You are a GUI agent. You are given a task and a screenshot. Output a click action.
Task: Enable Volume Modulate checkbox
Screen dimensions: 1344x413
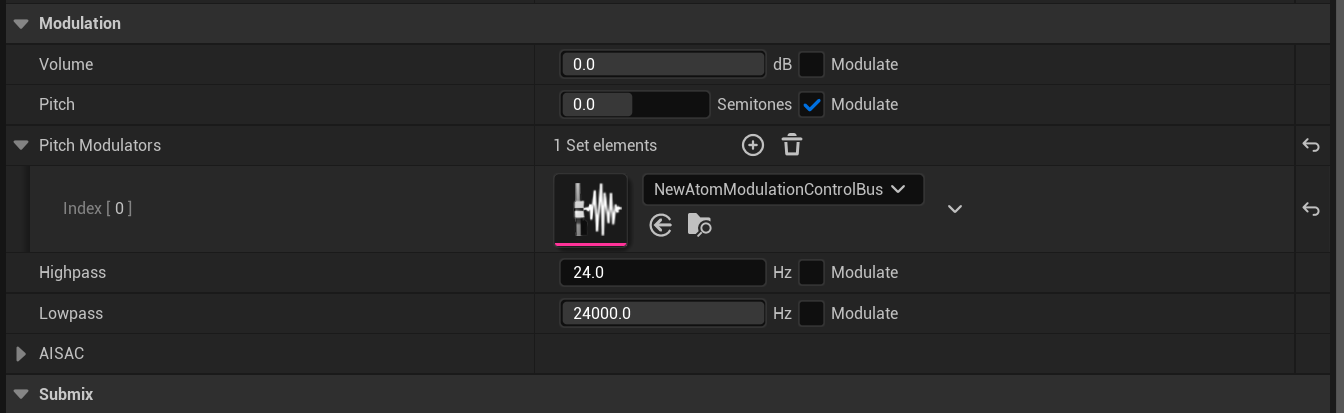tap(812, 64)
